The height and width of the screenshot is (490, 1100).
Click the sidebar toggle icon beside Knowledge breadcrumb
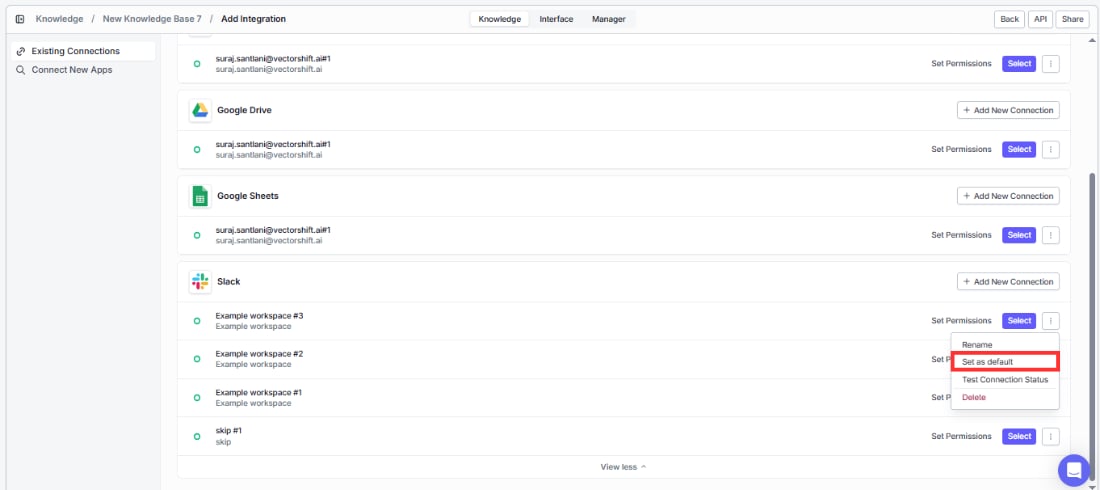(20, 19)
